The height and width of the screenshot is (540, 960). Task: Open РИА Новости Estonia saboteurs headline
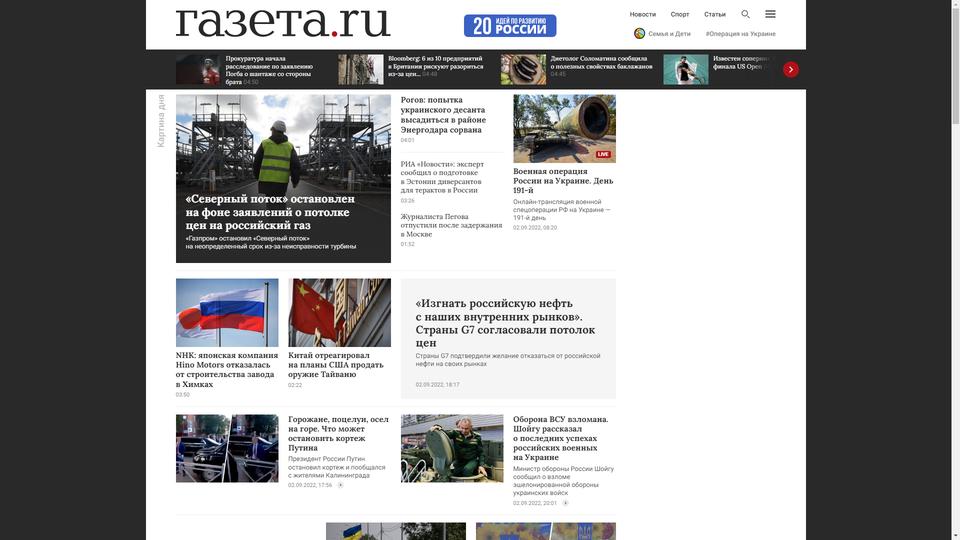point(442,177)
